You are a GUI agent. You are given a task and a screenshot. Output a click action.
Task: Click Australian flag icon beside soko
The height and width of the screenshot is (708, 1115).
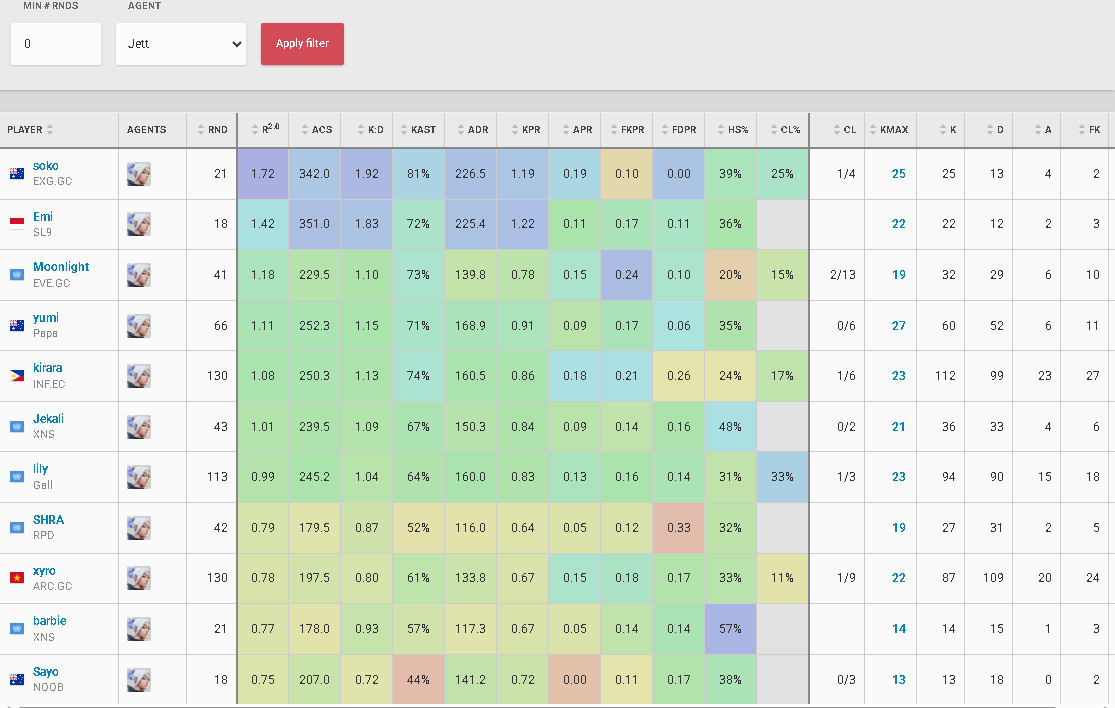pos(17,173)
